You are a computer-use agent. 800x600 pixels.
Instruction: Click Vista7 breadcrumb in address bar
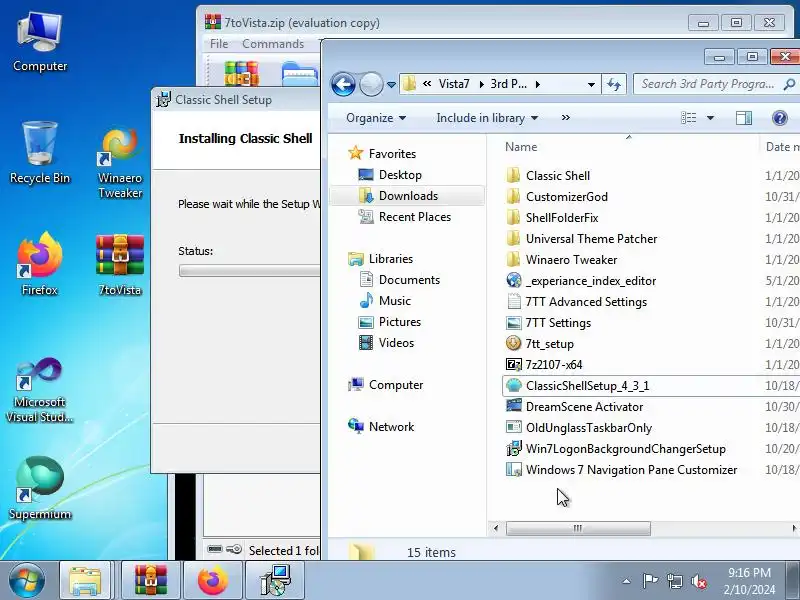454,84
